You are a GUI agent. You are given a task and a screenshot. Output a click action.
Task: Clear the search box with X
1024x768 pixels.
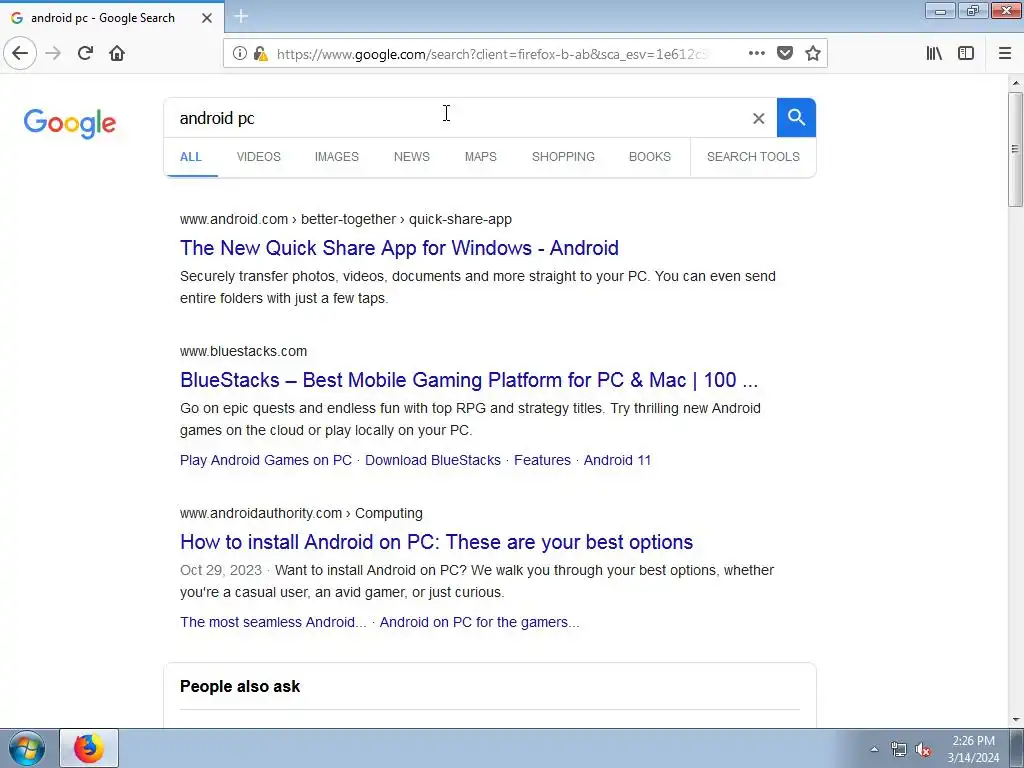click(758, 118)
